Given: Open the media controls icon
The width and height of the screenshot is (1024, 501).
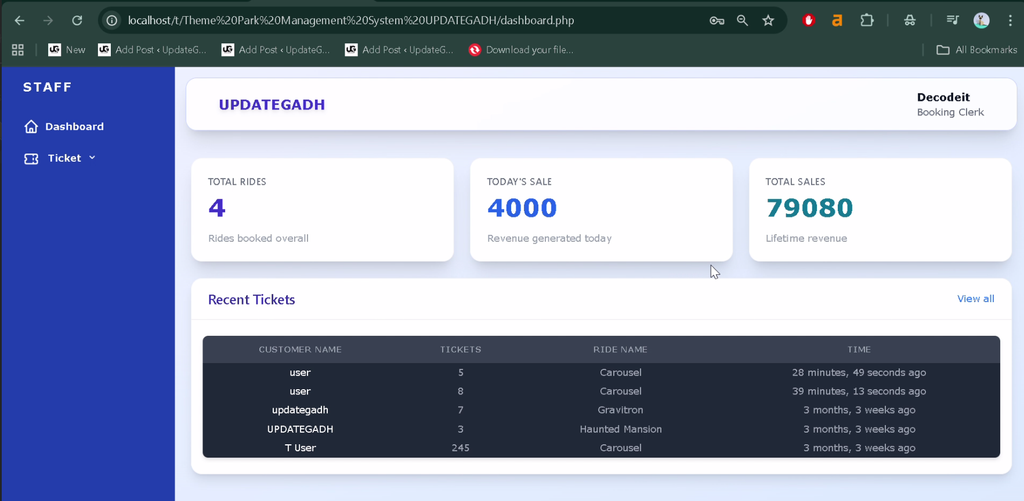Looking at the screenshot, I should 952,21.
